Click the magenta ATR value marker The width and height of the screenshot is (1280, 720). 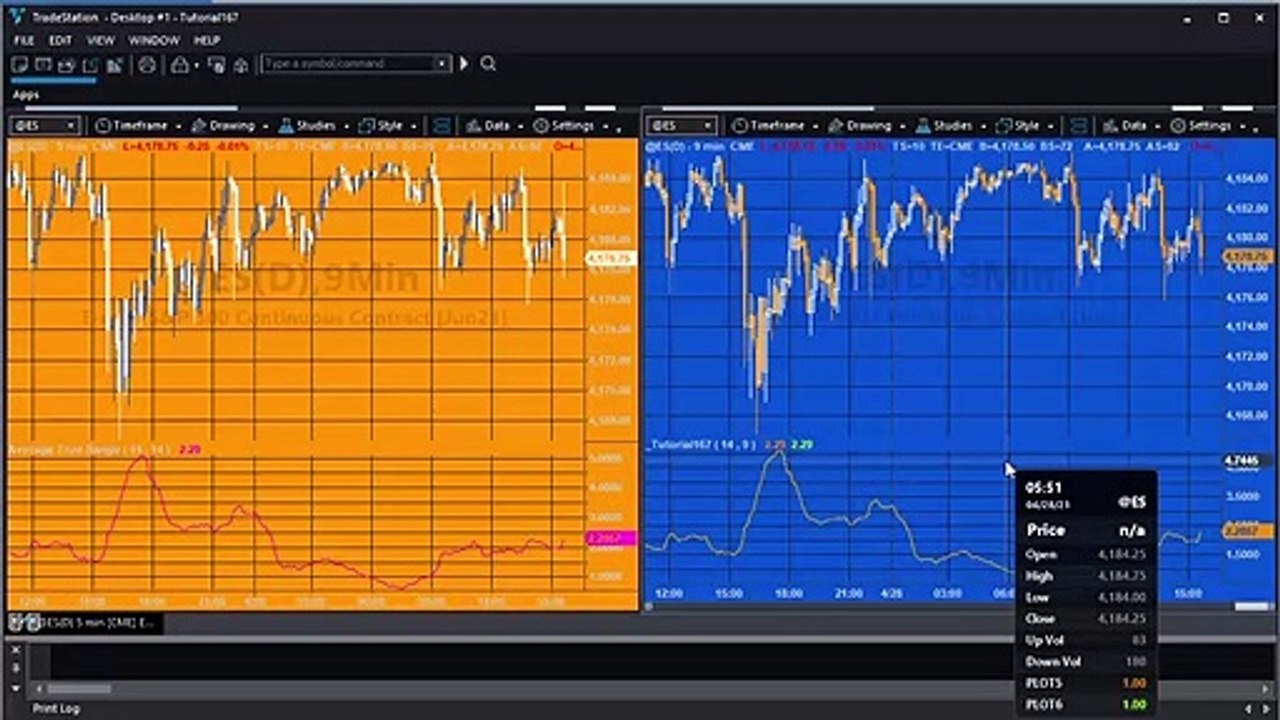pyautogui.click(x=609, y=539)
